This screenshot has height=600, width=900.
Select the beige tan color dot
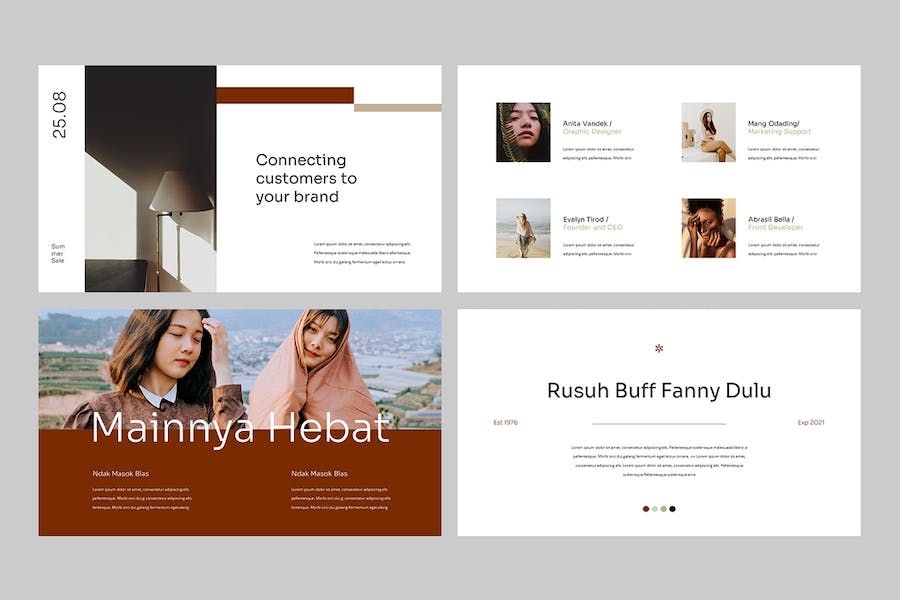click(664, 509)
